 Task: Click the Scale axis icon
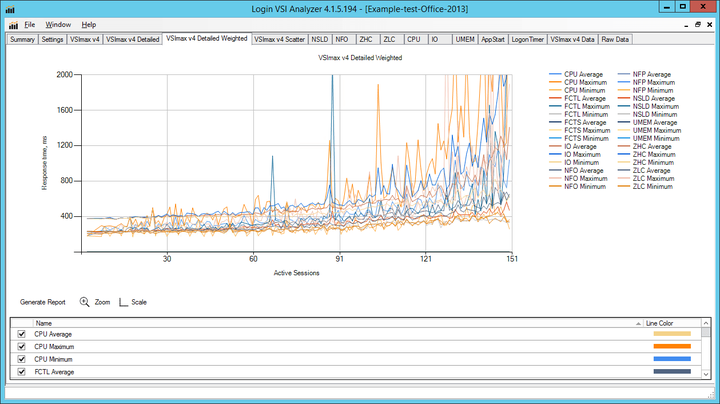coord(124,301)
